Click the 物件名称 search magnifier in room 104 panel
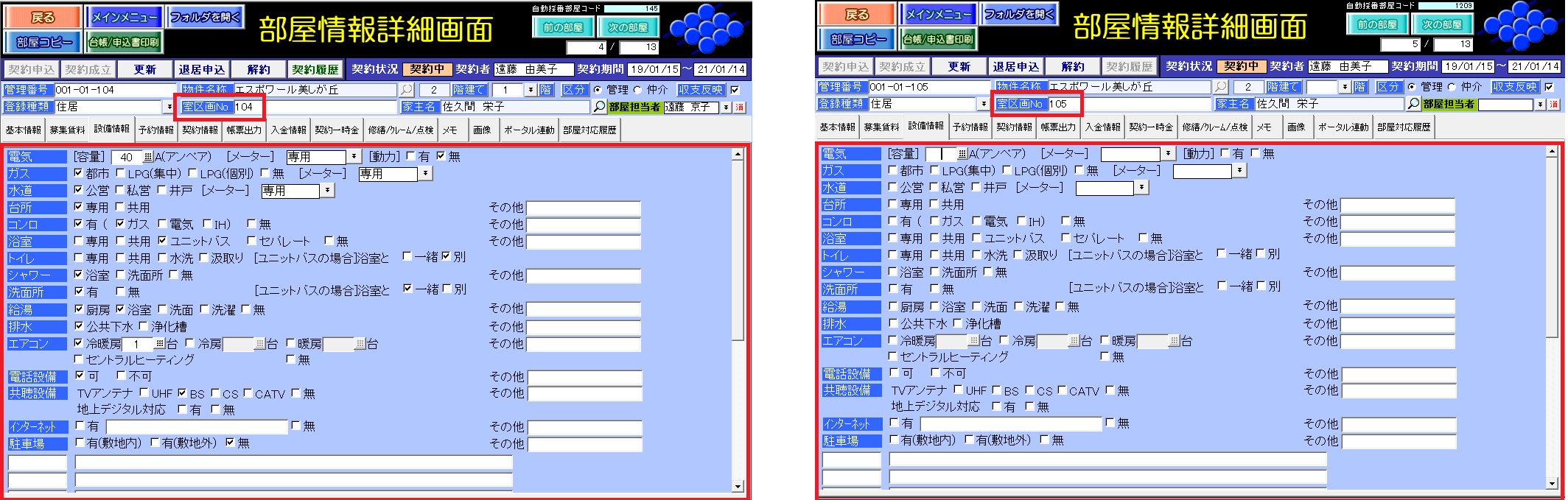Image resolution: width=1568 pixels, height=500 pixels. tap(406, 90)
